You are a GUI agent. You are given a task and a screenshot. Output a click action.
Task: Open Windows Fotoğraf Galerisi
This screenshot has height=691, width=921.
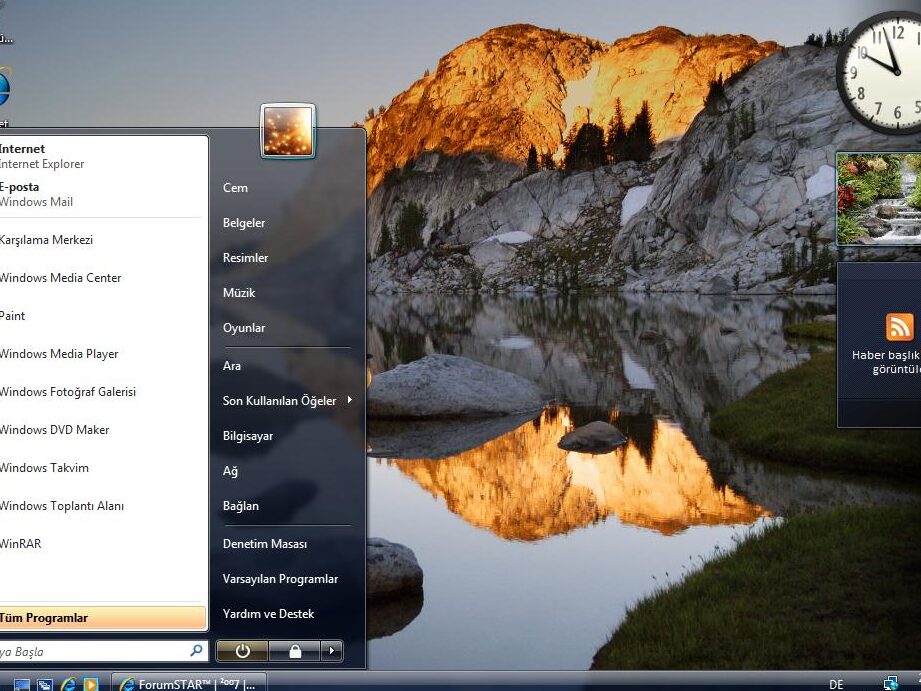[x=68, y=392]
